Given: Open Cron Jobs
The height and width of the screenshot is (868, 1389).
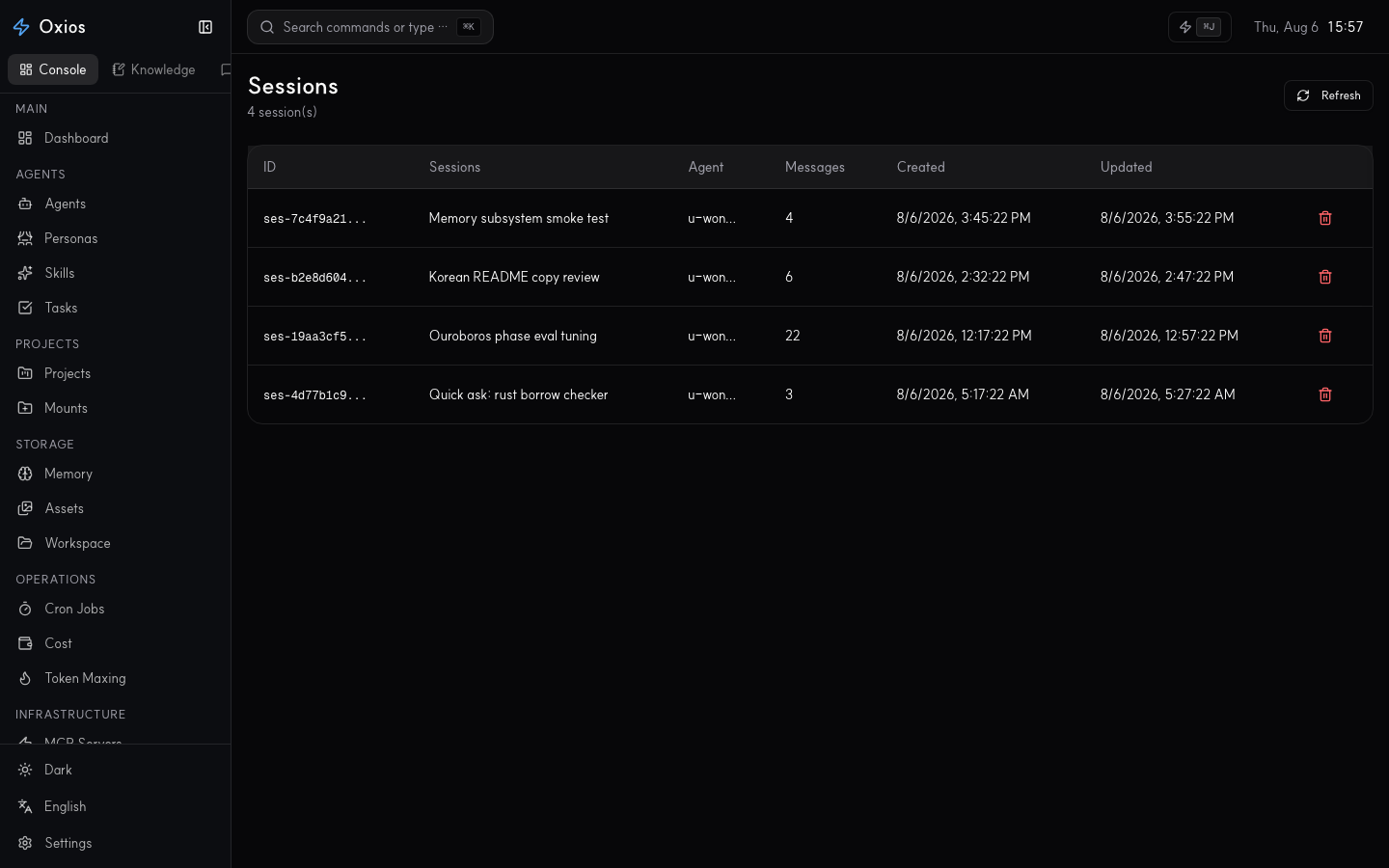Looking at the screenshot, I should pyautogui.click(x=116, y=609).
